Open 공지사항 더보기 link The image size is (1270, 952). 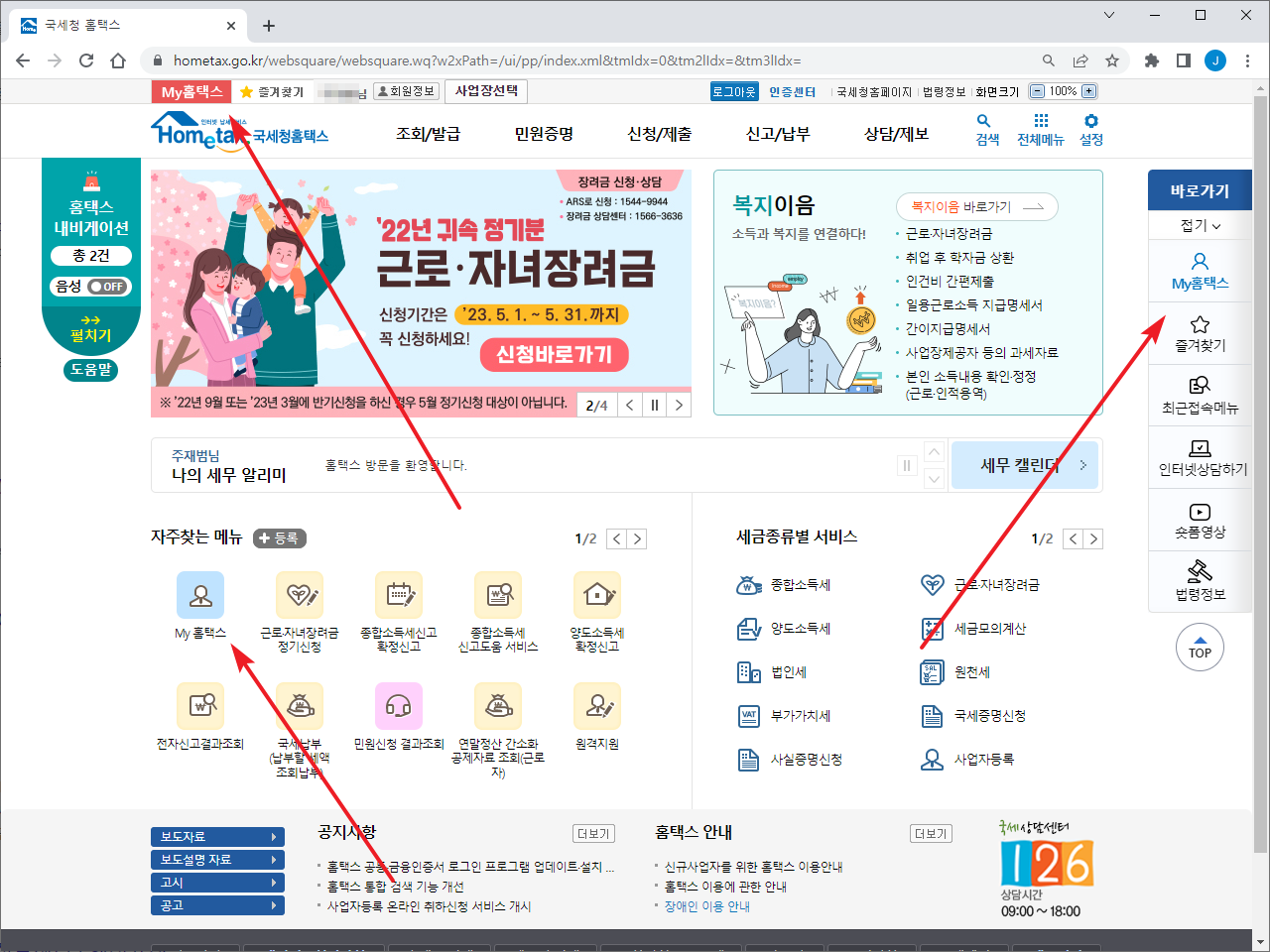[593, 834]
